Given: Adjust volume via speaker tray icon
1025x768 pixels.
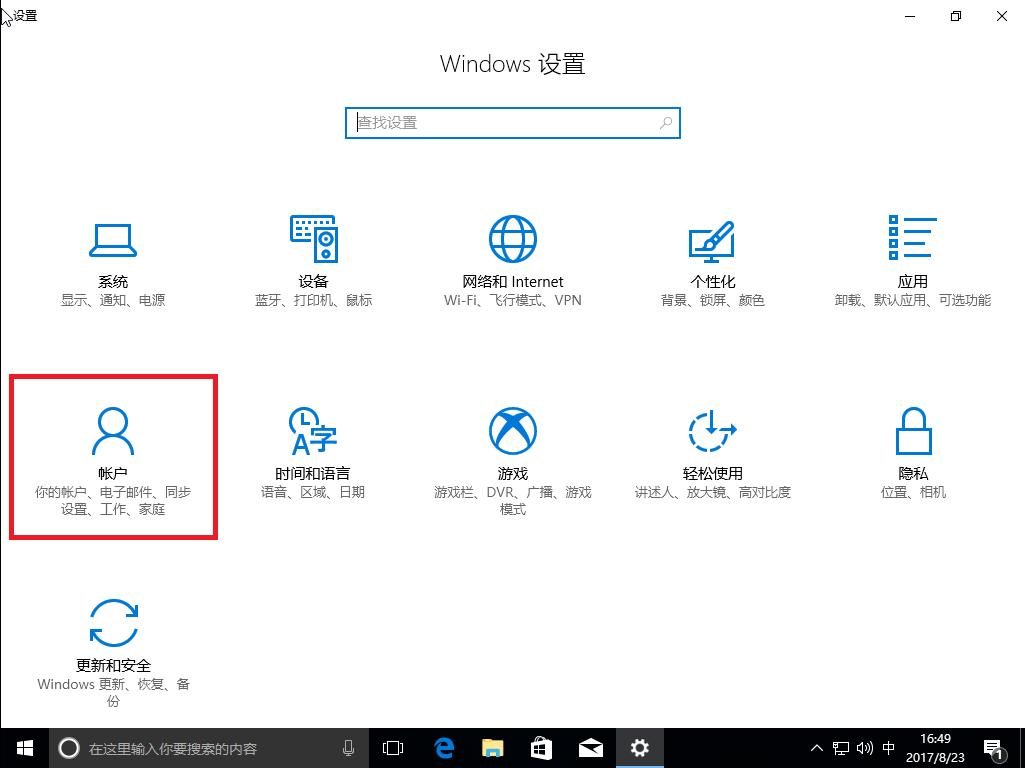Looking at the screenshot, I should [x=864, y=747].
